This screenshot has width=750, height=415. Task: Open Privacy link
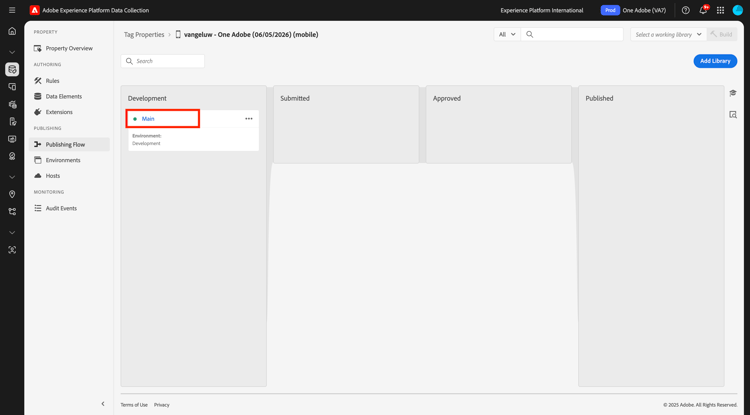(x=162, y=405)
